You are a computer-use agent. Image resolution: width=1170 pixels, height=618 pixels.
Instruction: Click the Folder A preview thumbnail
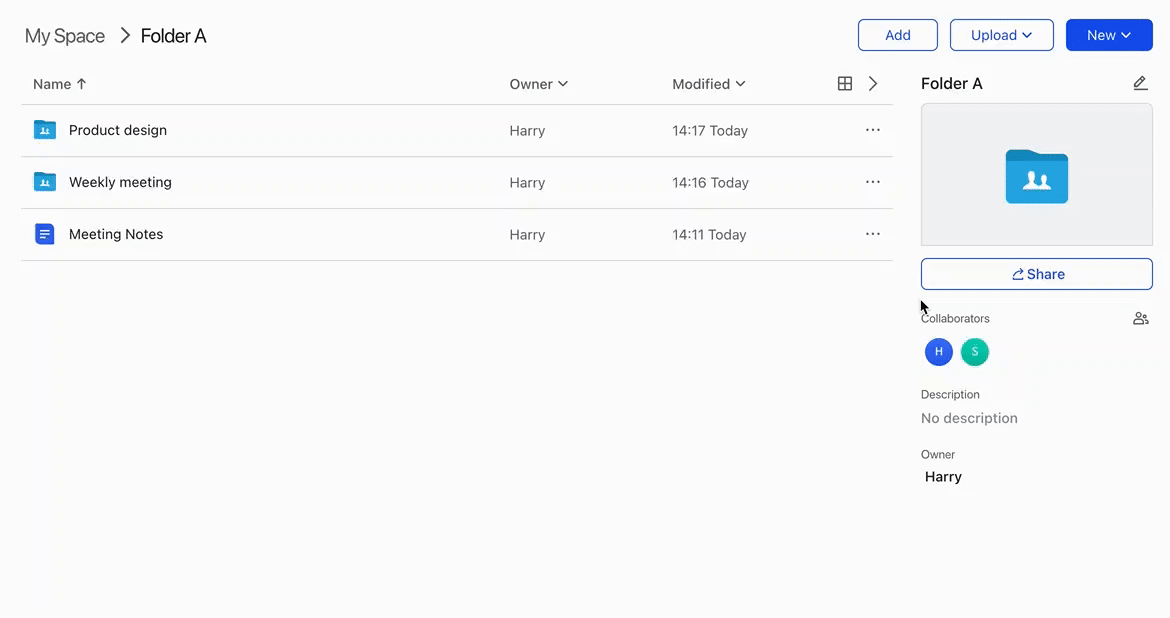coord(1036,175)
